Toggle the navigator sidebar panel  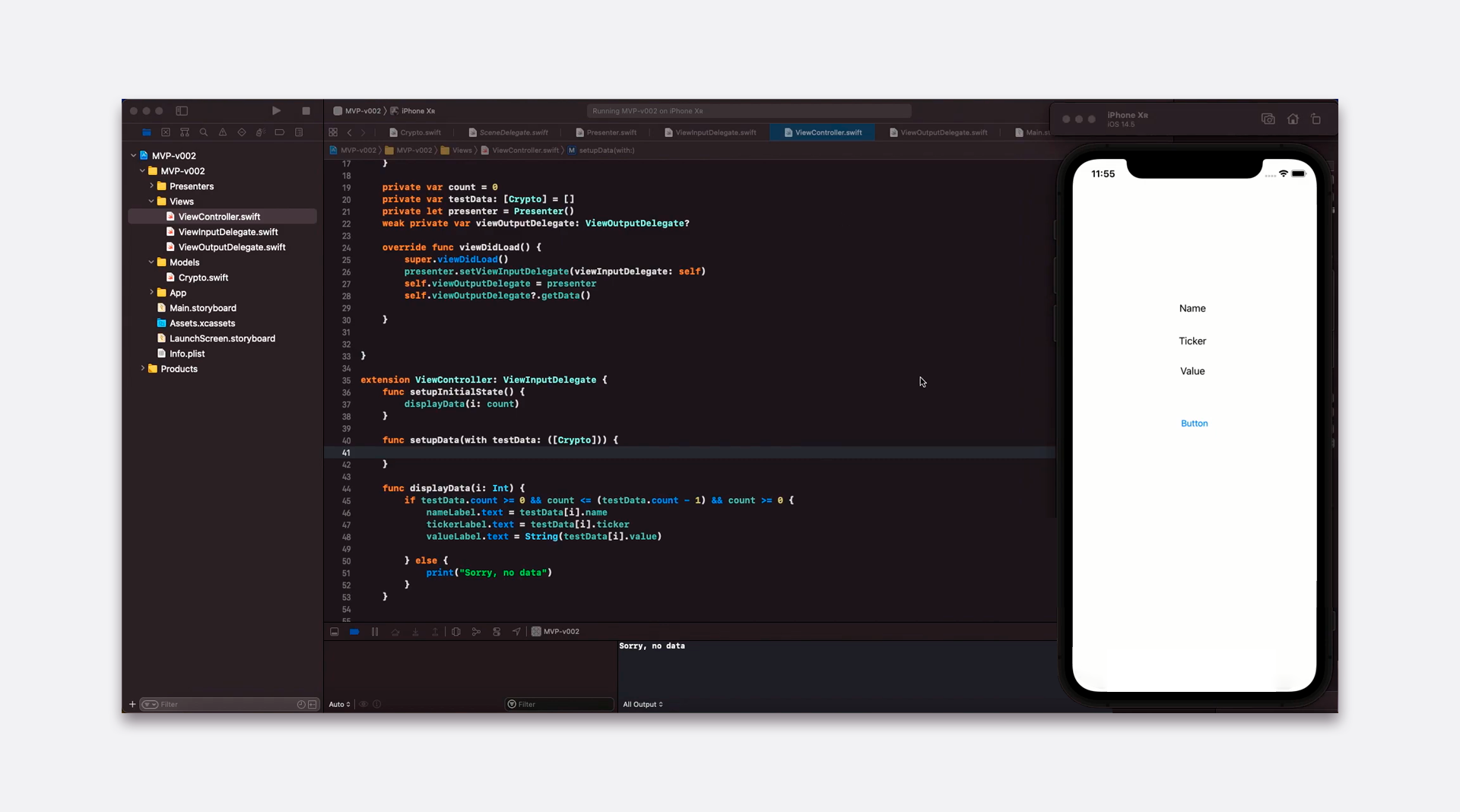pyautogui.click(x=182, y=111)
